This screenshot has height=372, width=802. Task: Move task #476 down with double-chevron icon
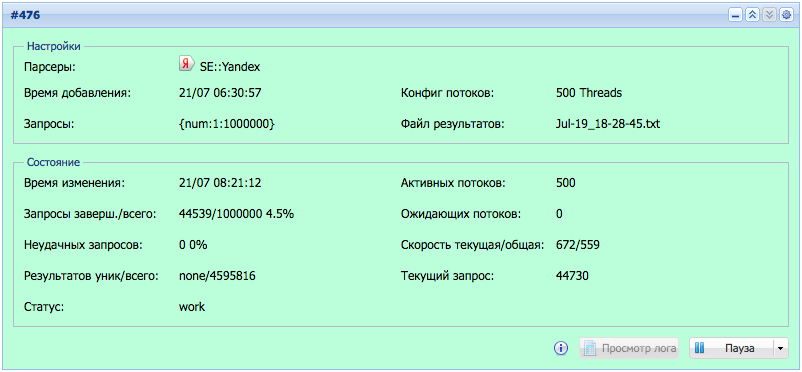[x=768, y=15]
